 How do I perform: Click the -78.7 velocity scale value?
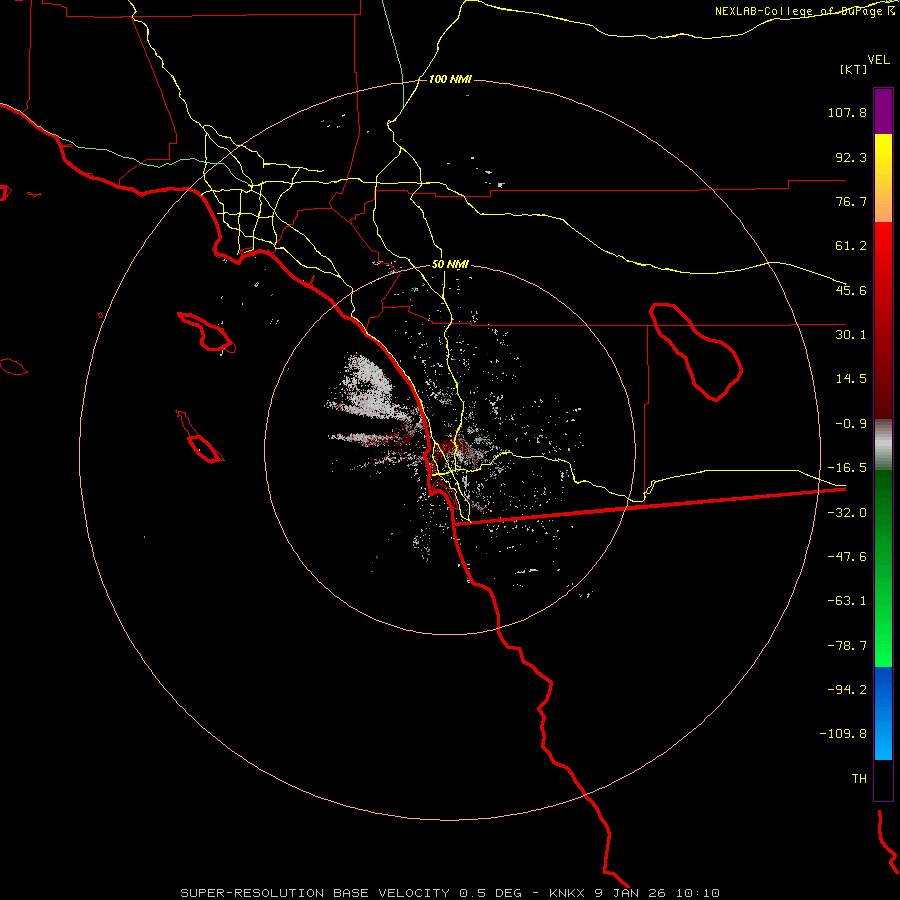point(847,646)
